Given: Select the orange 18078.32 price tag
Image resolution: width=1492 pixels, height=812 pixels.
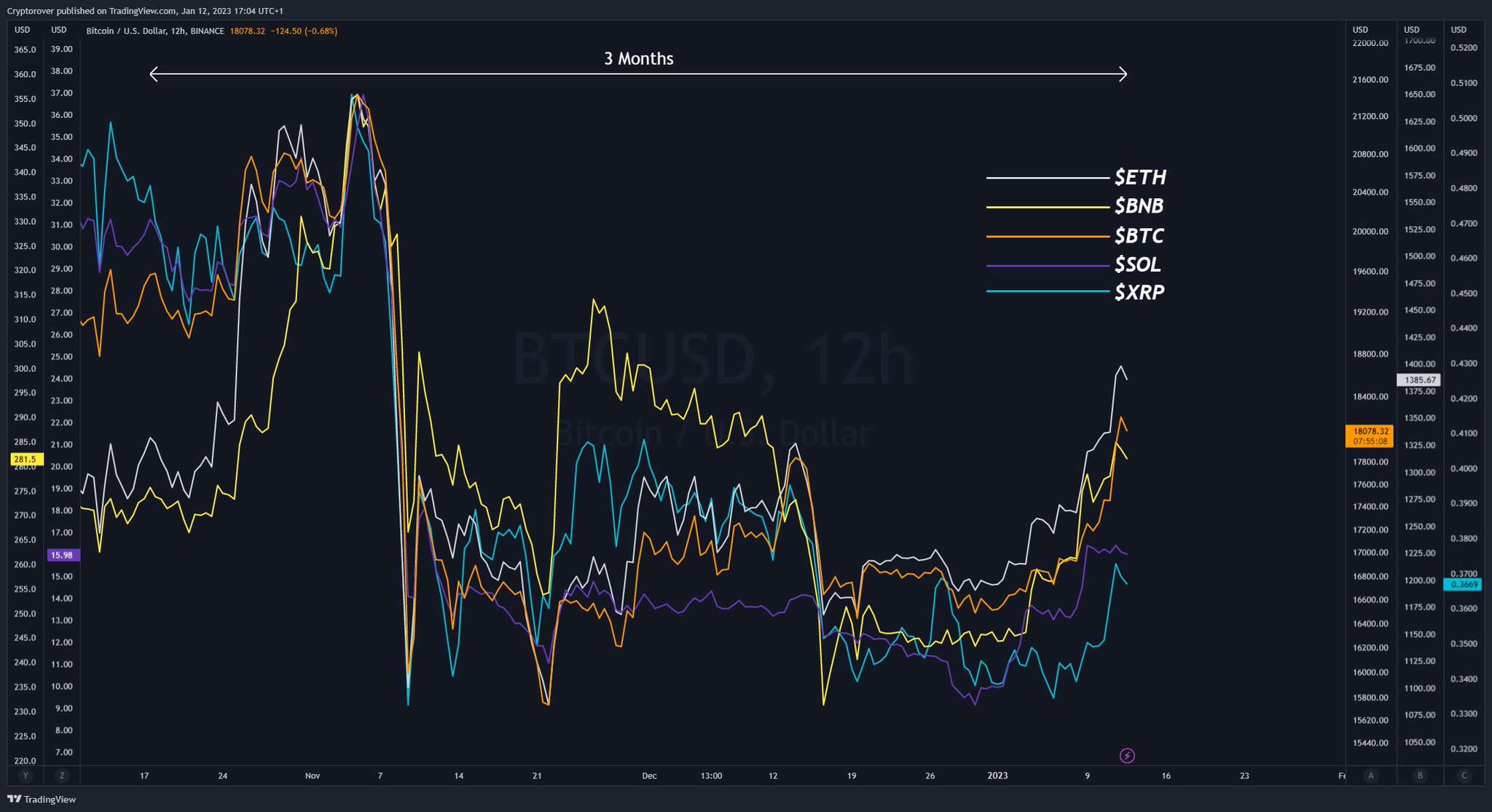Looking at the screenshot, I should [x=1370, y=436].
